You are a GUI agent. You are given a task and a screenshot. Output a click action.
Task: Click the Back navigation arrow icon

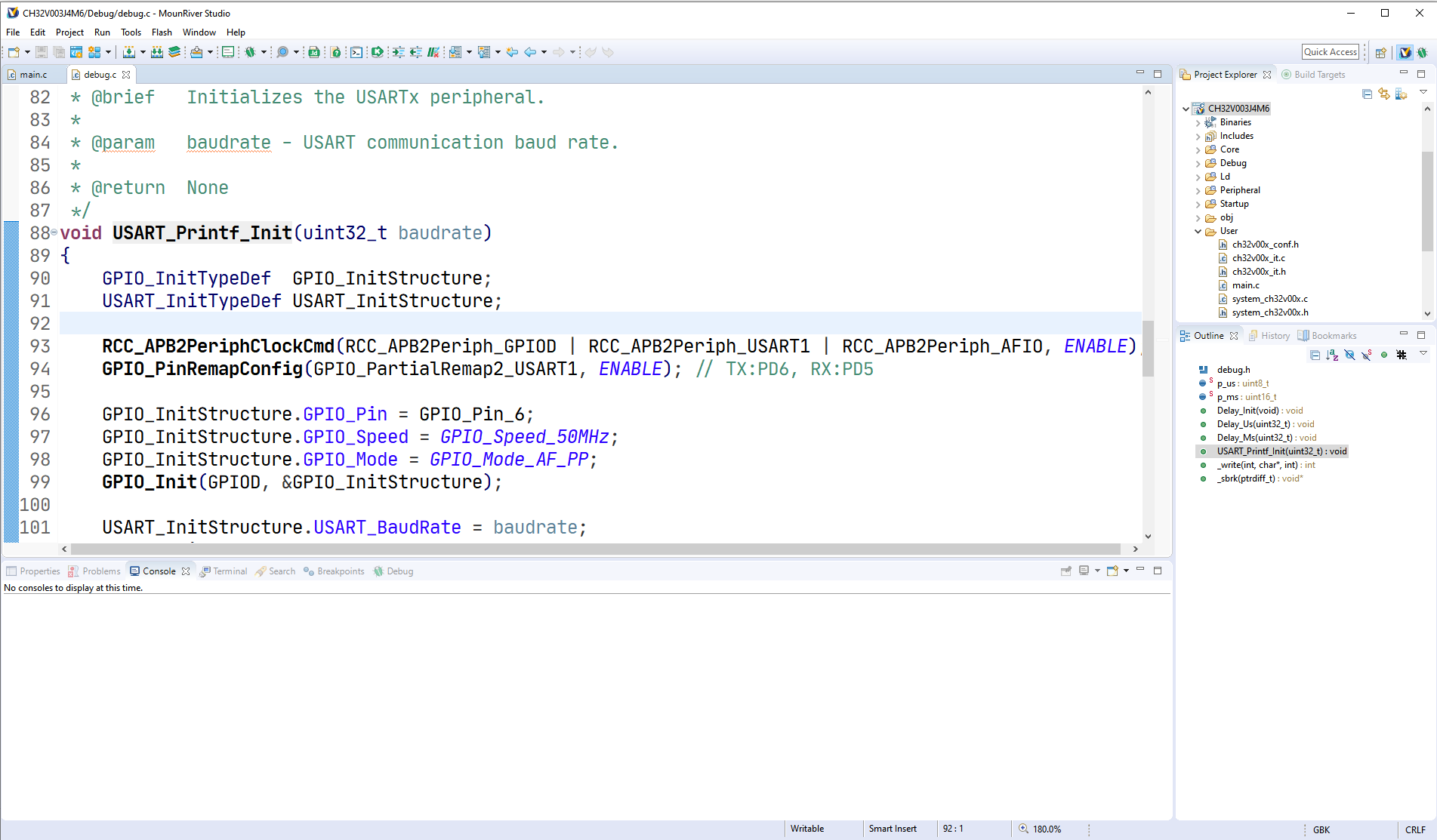pos(530,52)
